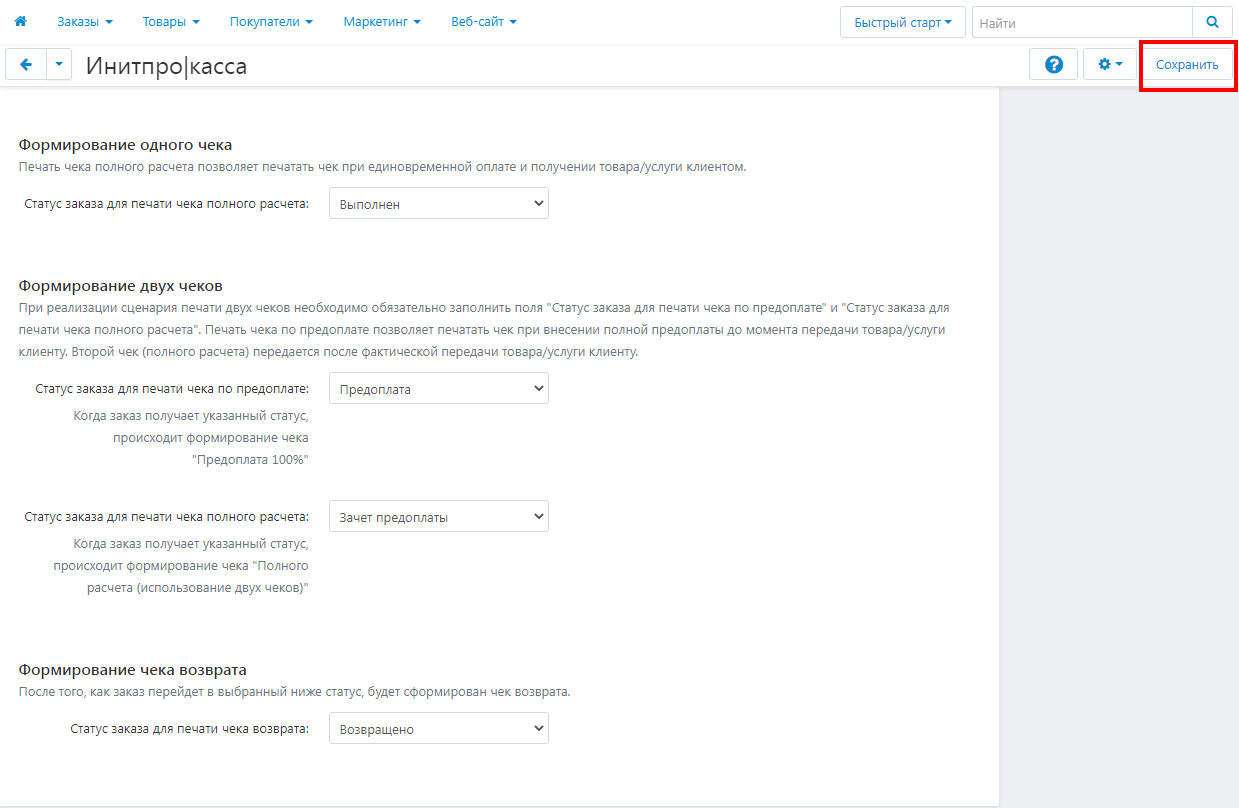Click heading Формирование одного чека
Viewport: 1239px width, 808px height.
125,145
